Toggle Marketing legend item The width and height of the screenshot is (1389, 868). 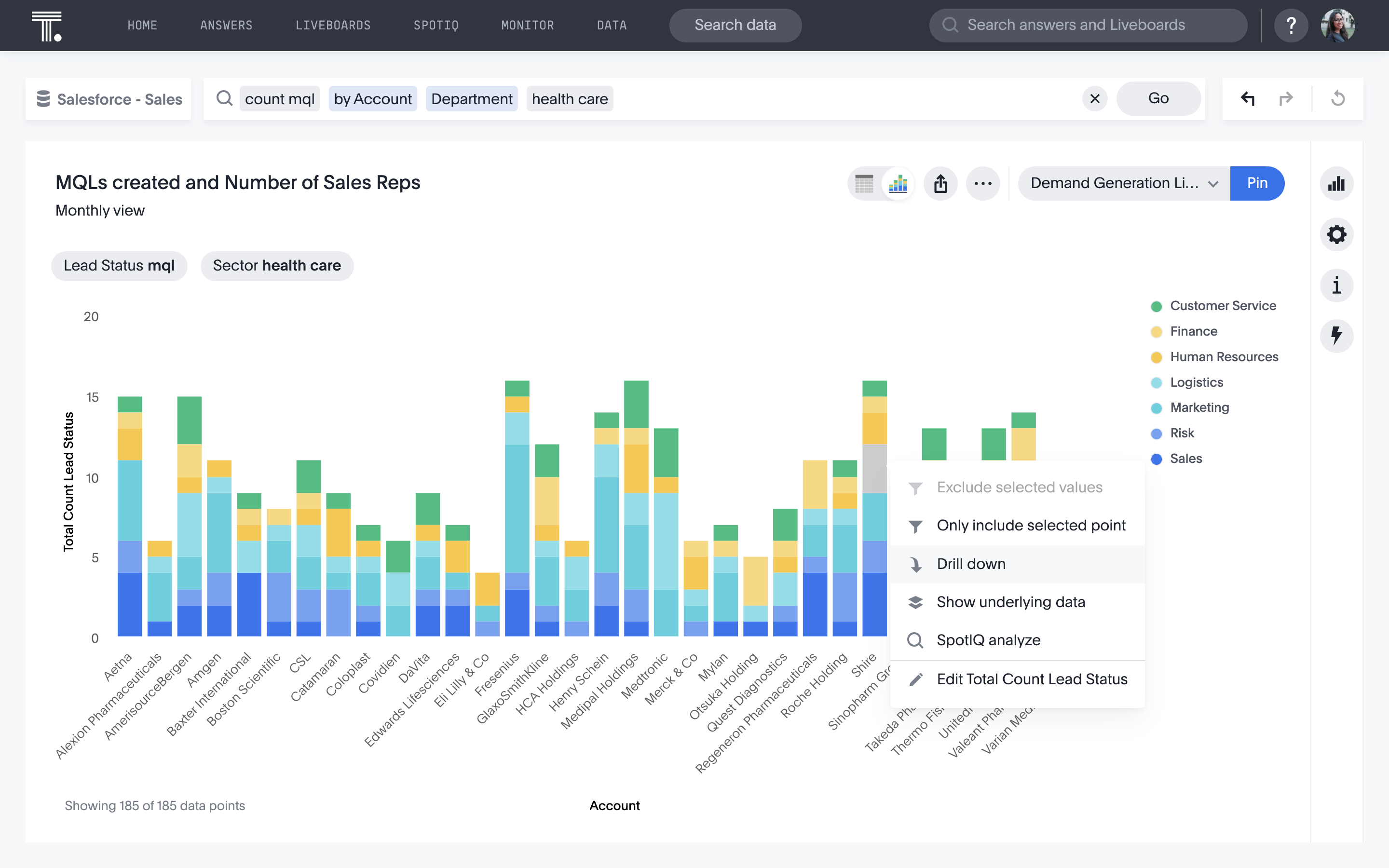[x=1190, y=407]
